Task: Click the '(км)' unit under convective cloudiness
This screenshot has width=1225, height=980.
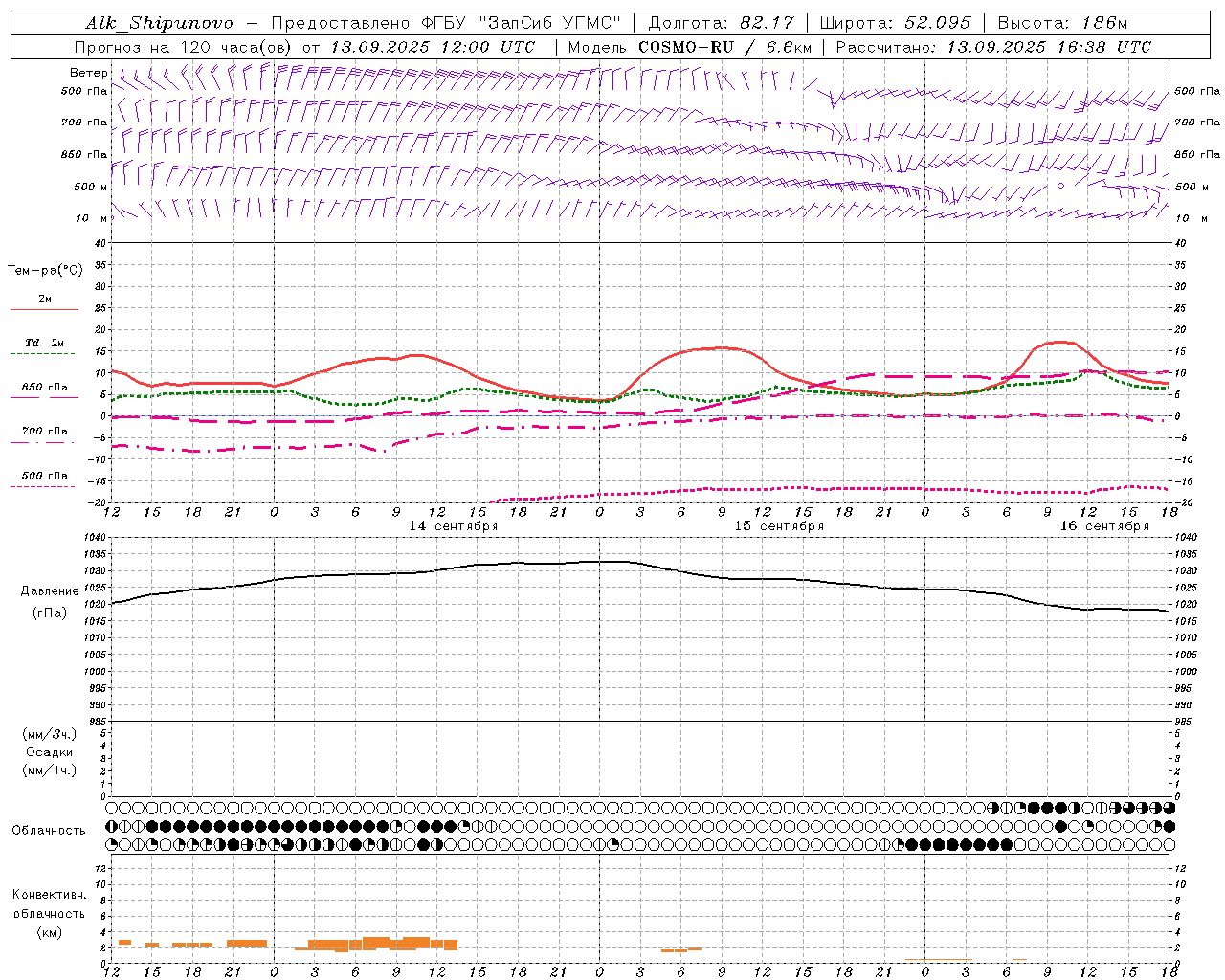Action: (50, 932)
